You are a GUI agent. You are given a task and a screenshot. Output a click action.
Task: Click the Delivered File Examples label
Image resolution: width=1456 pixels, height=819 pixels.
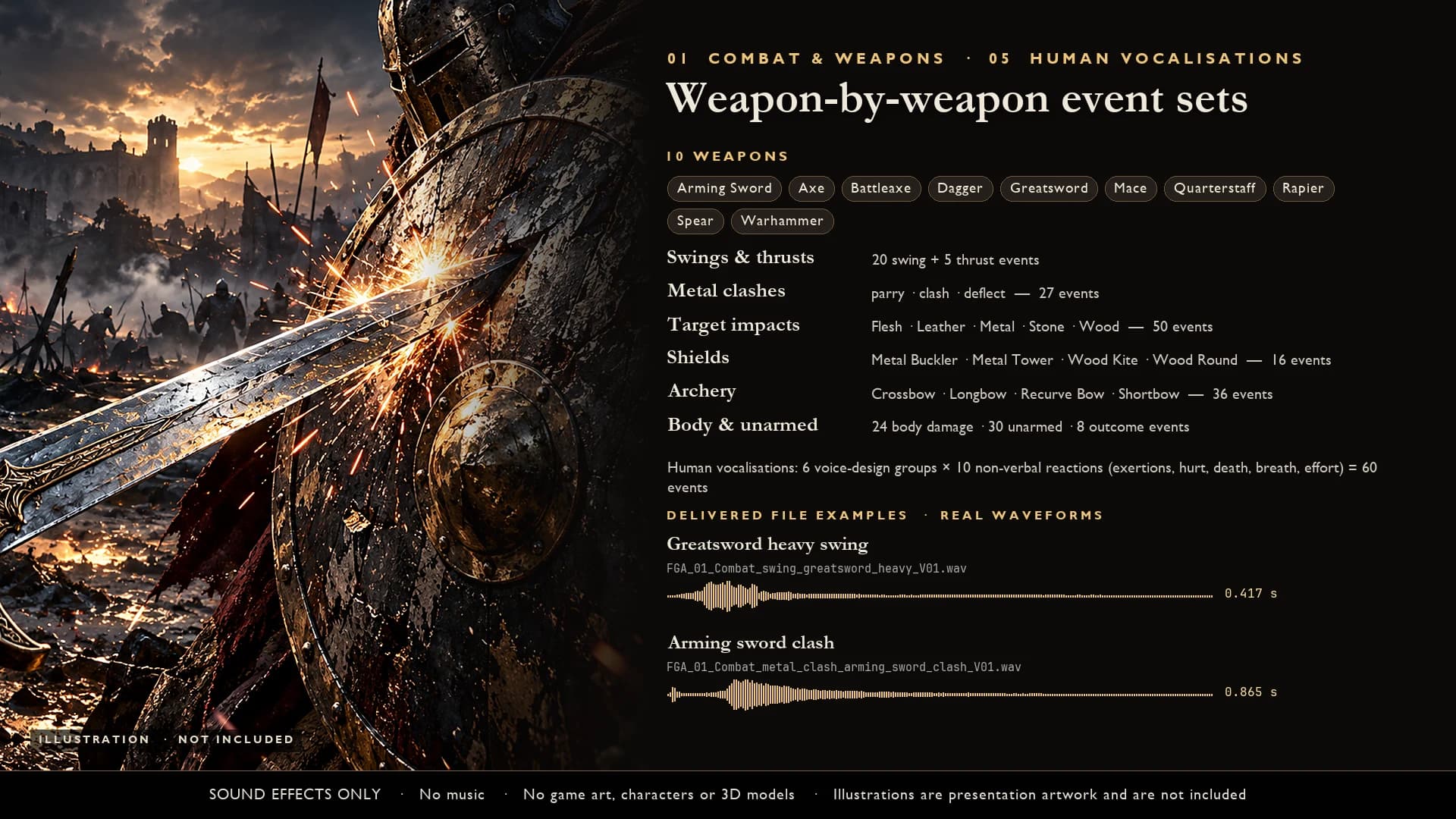(x=787, y=516)
